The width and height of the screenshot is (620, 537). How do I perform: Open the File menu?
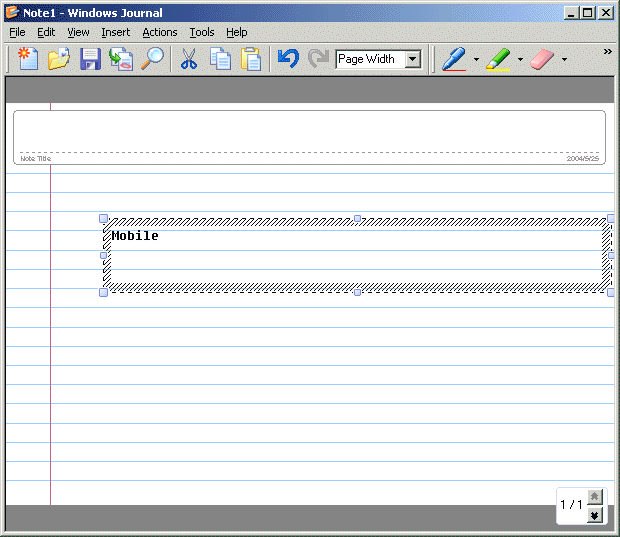17,32
